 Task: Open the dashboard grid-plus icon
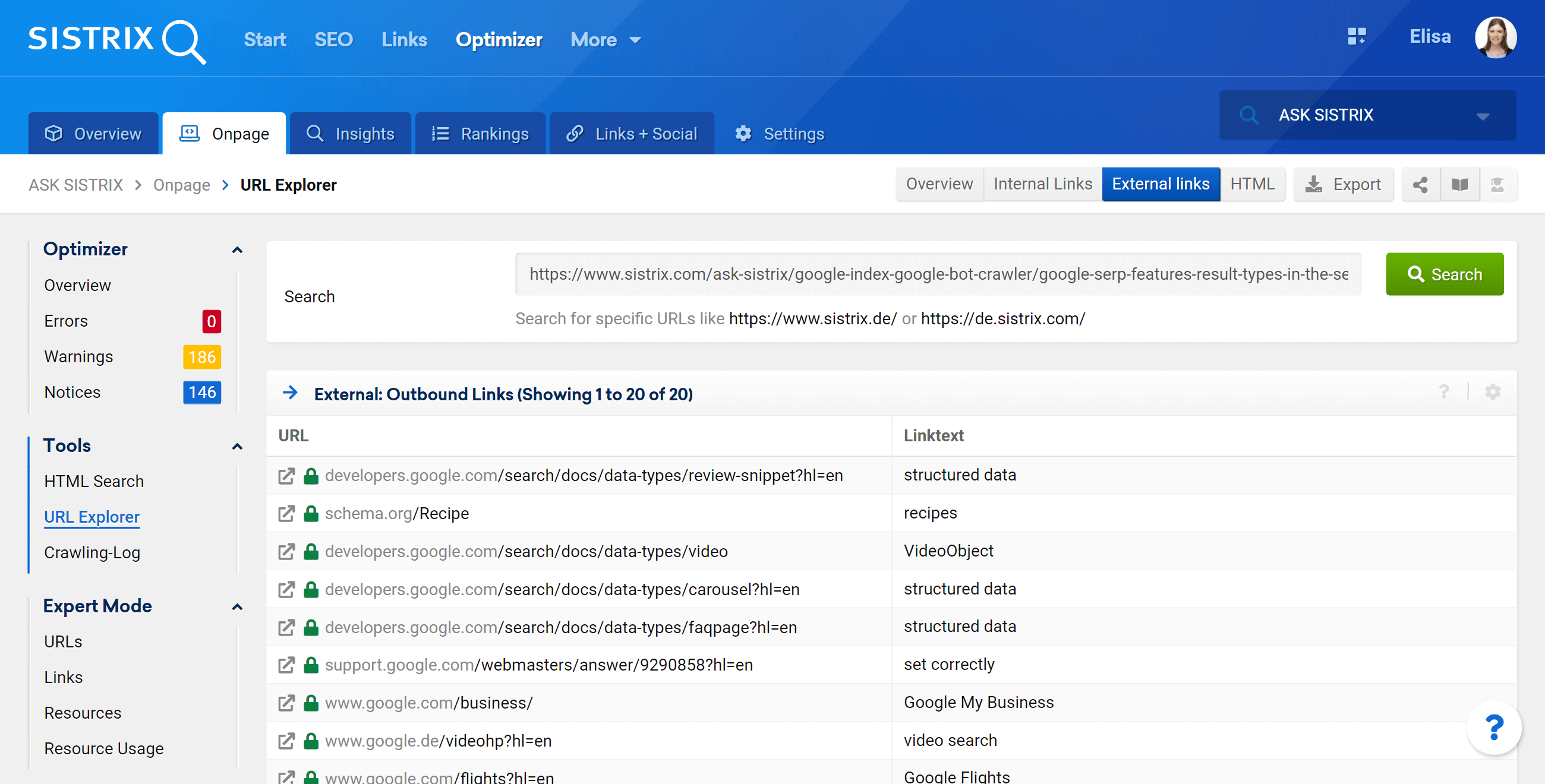click(1357, 37)
